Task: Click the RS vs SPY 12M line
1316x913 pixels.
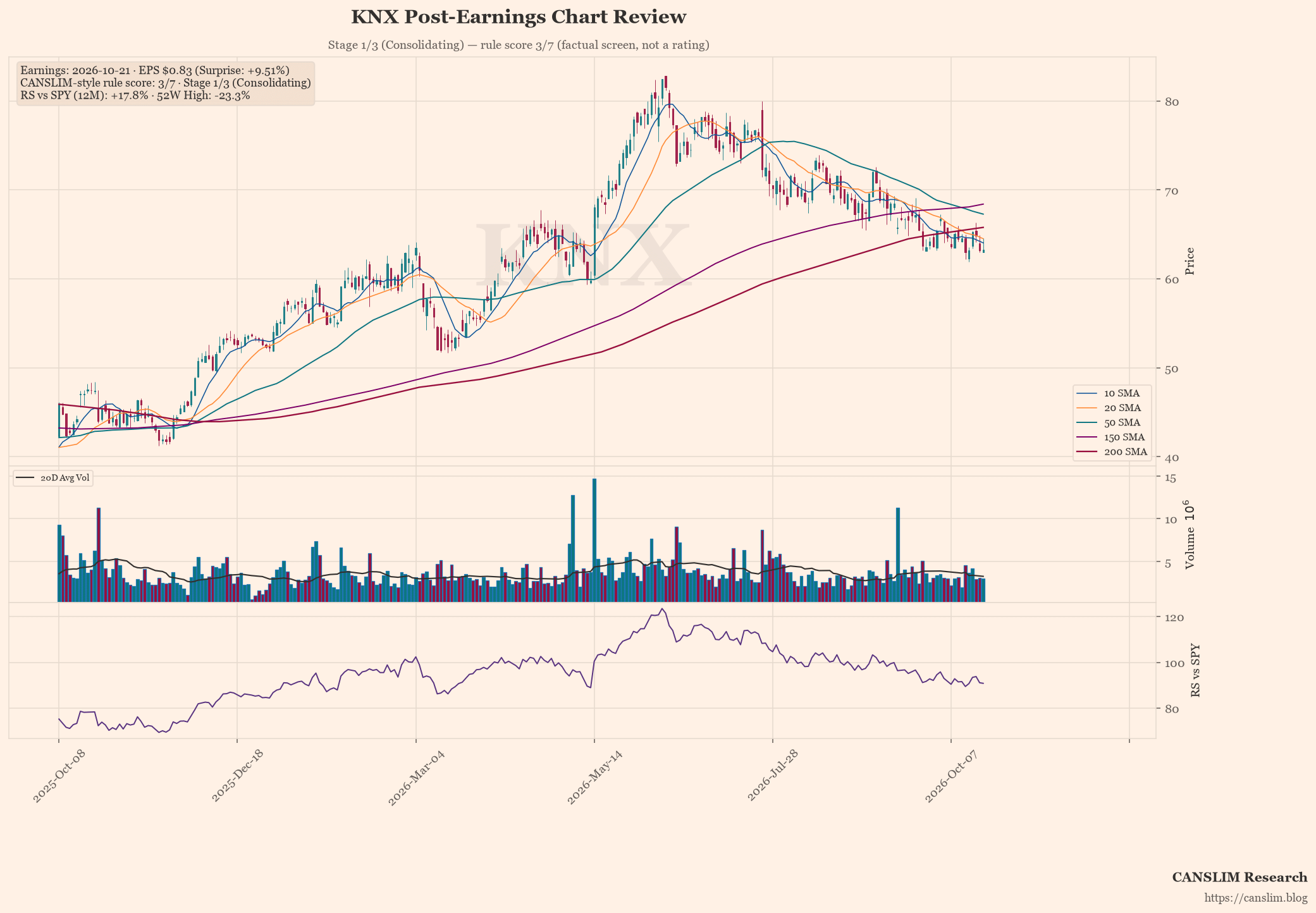Action: coord(135,95)
